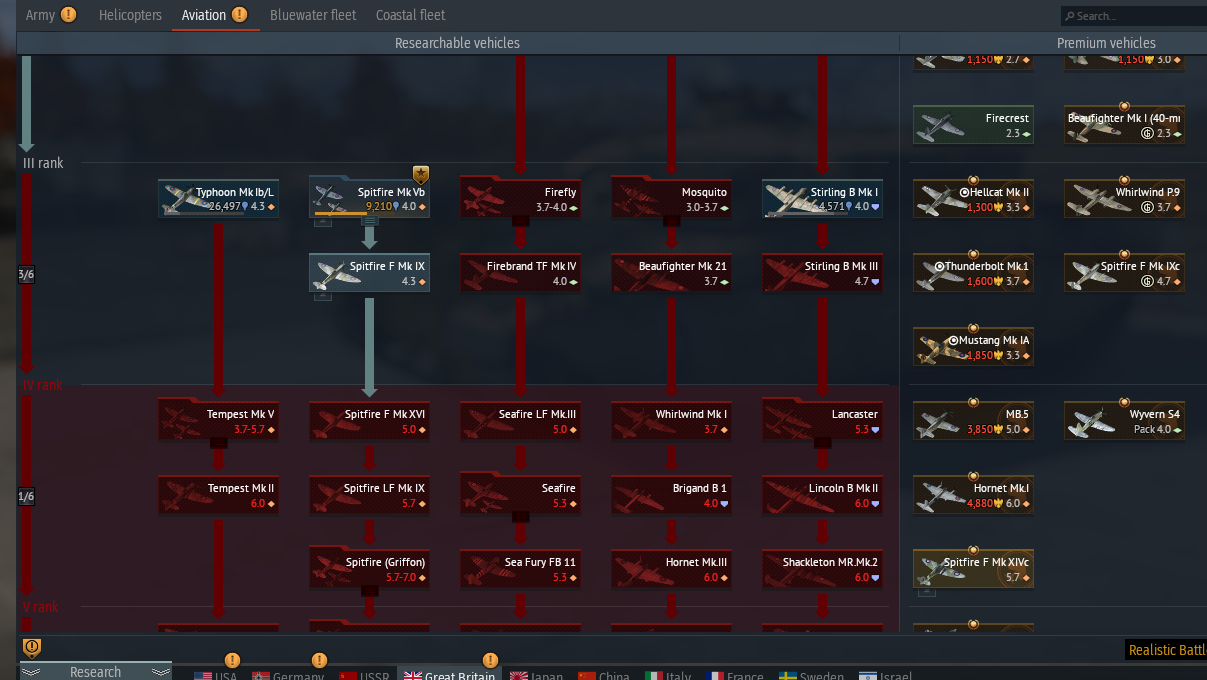1207x680 pixels.
Task: Pick the Firebrand TF Mk IV card
Action: (520, 273)
